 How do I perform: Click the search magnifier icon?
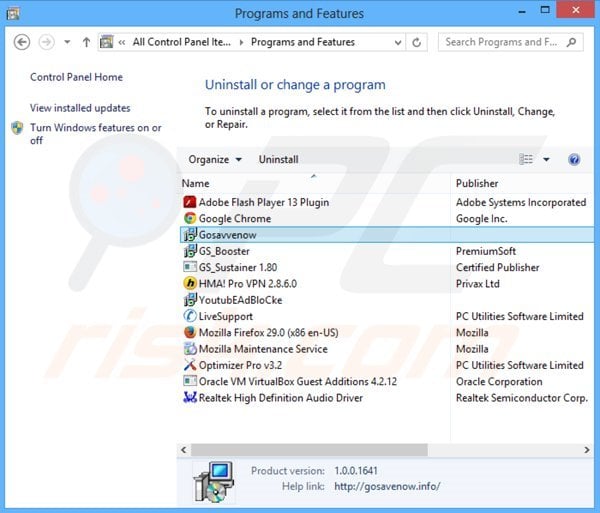click(x=572, y=42)
